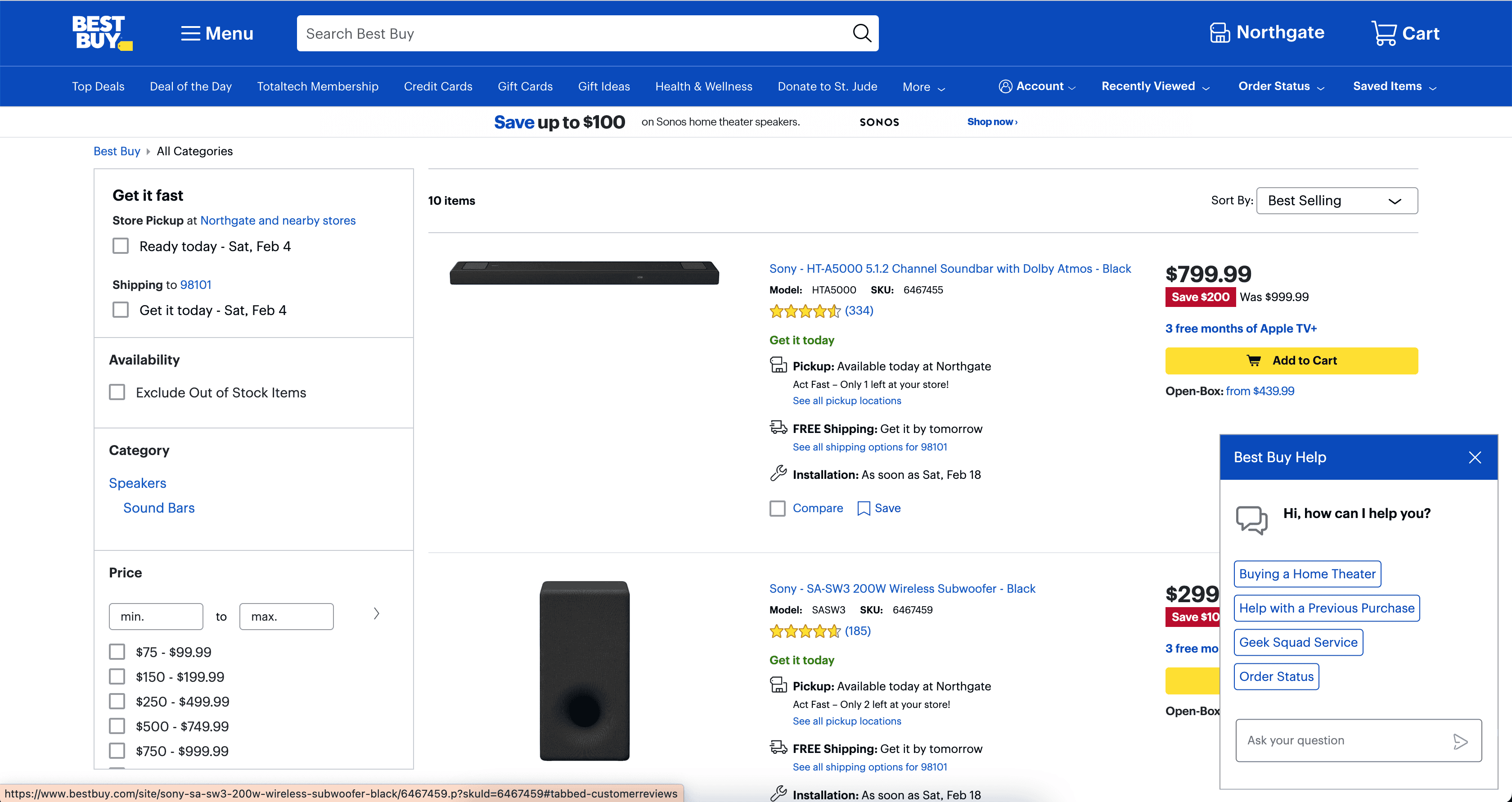The image size is (1512, 802).
Task: Submit price range with arrow icon
Action: [376, 614]
